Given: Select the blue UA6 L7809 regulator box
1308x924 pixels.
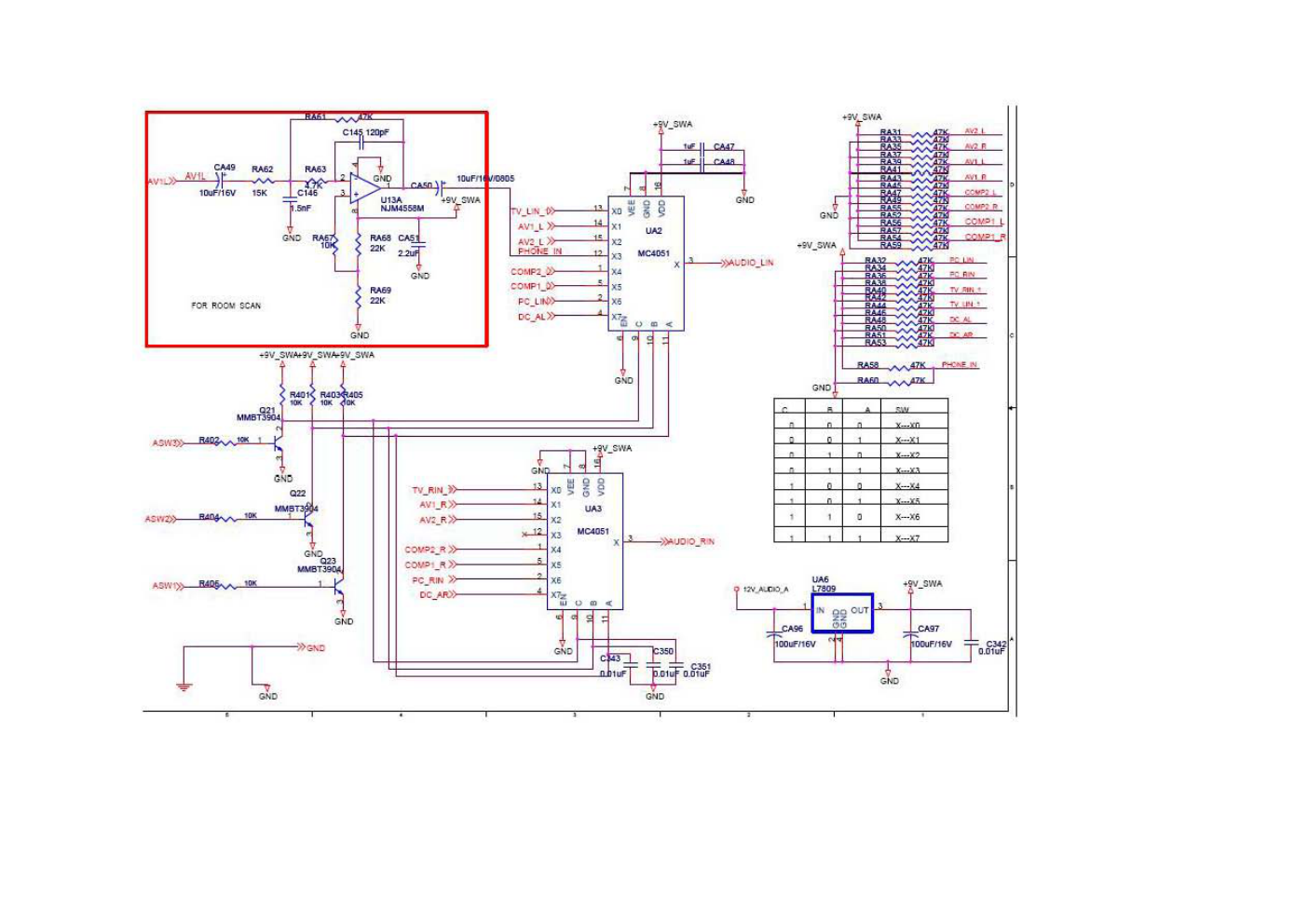Looking at the screenshot, I should pos(841,613).
